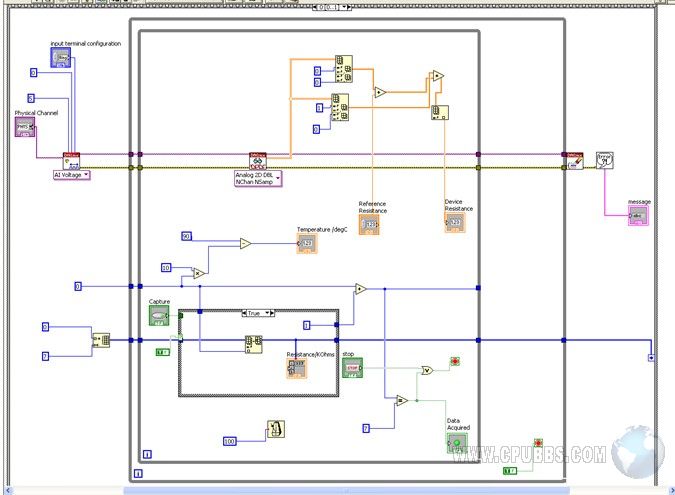Viewport: 675px width, 495px height.
Task: Click the constant 0 directly below input terminal configuration
Action: point(34,73)
